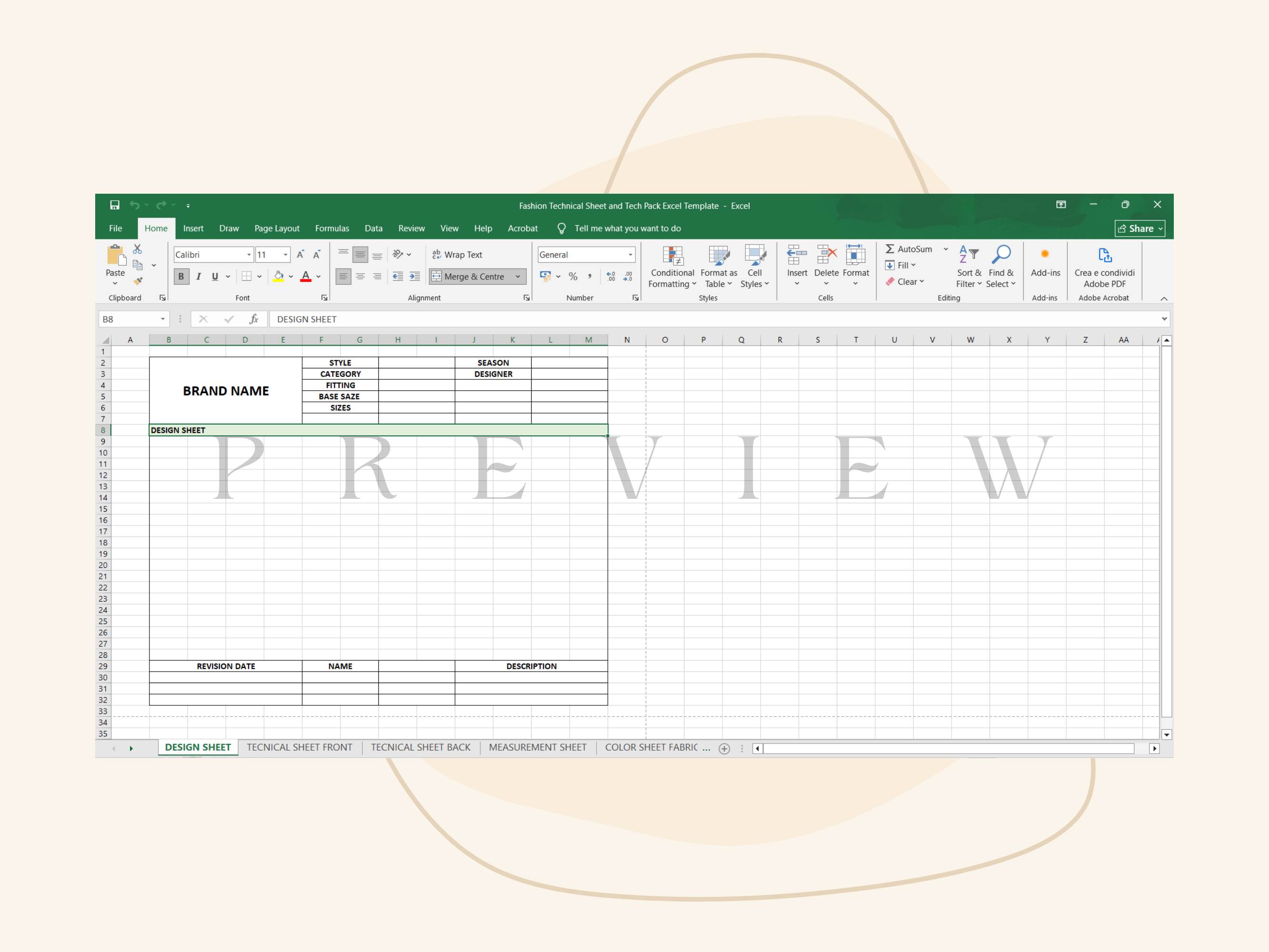Select the Format Painter
Viewport: 1269px width, 952px height.
click(138, 281)
